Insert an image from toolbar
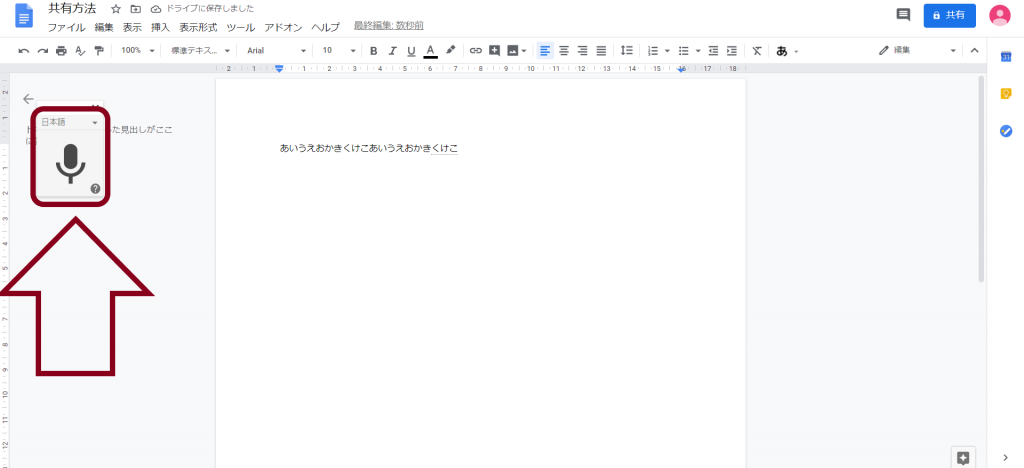Image resolution: width=1024 pixels, height=468 pixels. coord(512,50)
